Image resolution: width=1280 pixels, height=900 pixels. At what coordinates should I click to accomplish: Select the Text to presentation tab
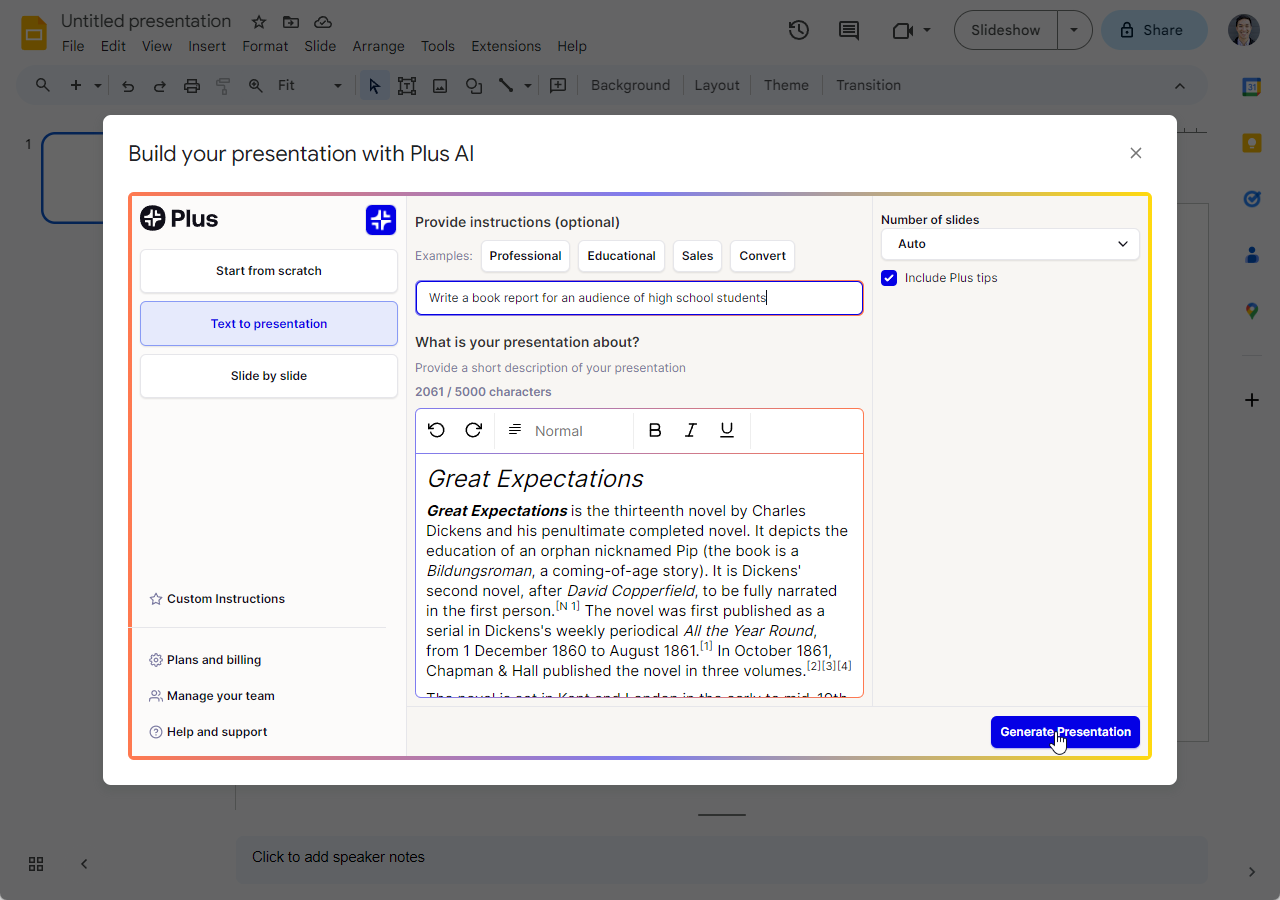tap(269, 324)
